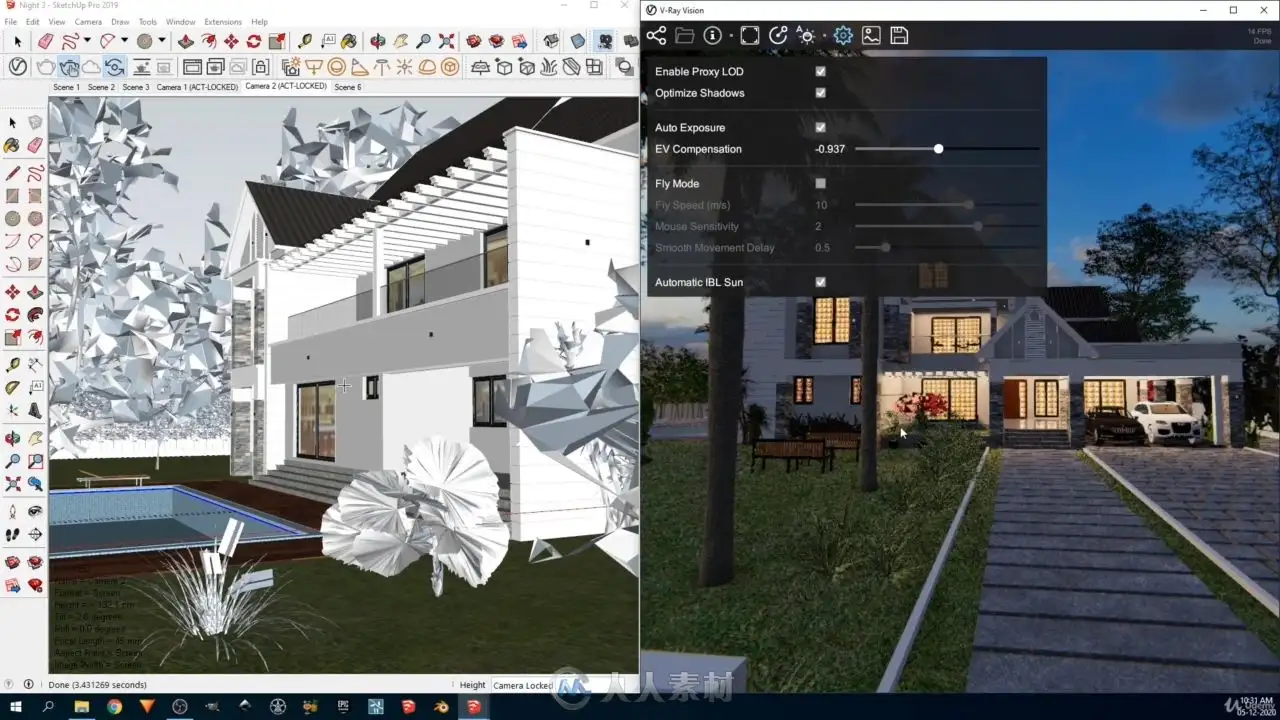This screenshot has height=720, width=1280.
Task: Open File Explorer from the taskbar
Action: pos(82,707)
